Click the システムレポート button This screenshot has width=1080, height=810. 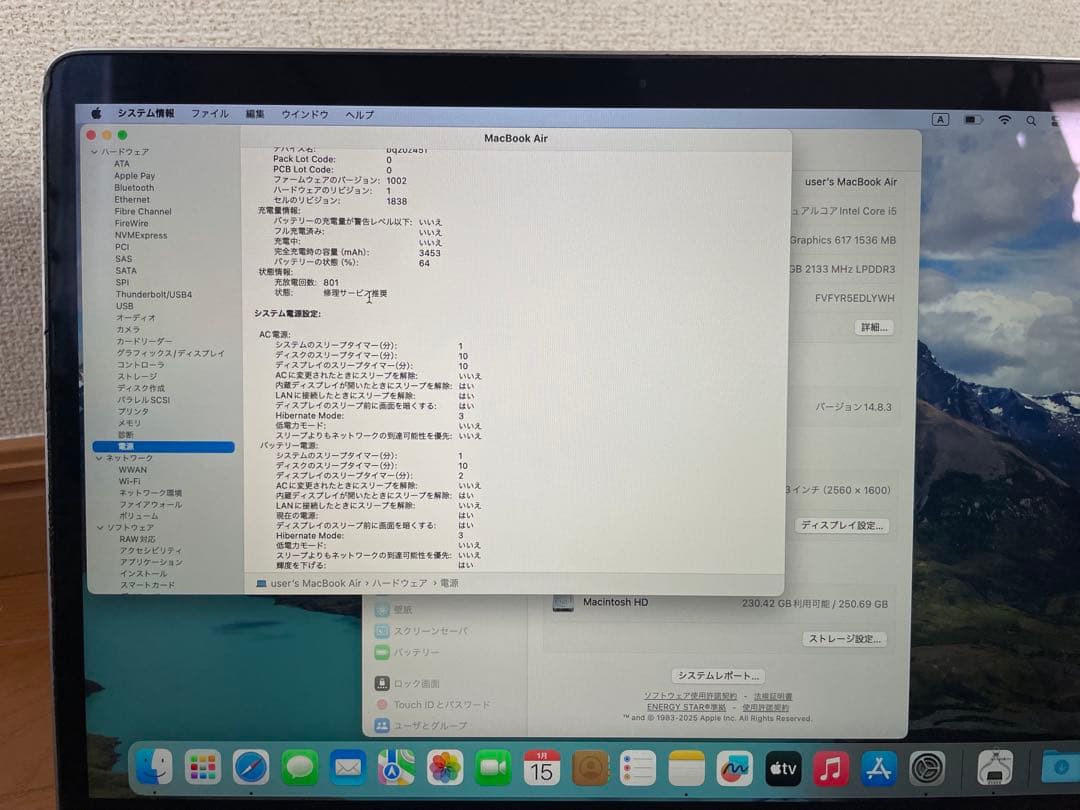coord(719,675)
